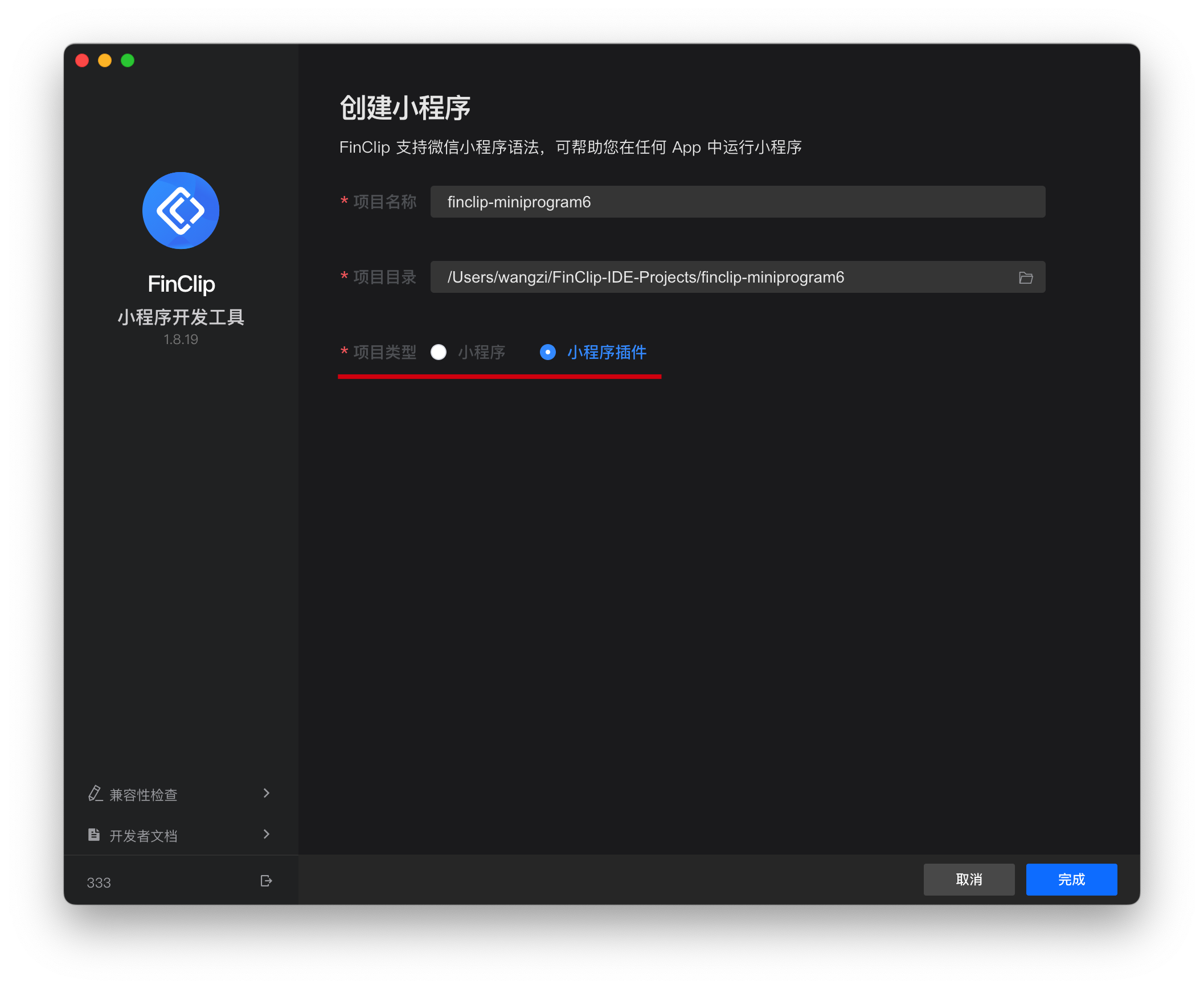The width and height of the screenshot is (1204, 989).
Task: Click the 小程序插件 label text
Action: coord(607,352)
